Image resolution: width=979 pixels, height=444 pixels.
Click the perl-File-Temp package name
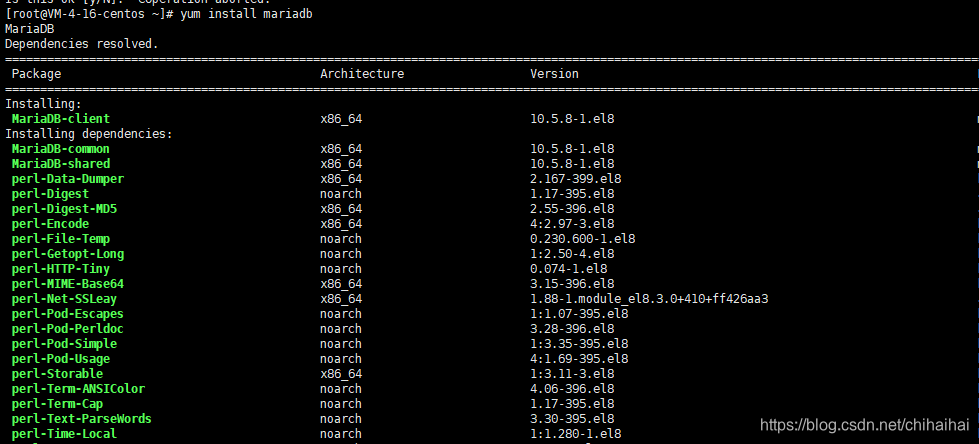61,239
